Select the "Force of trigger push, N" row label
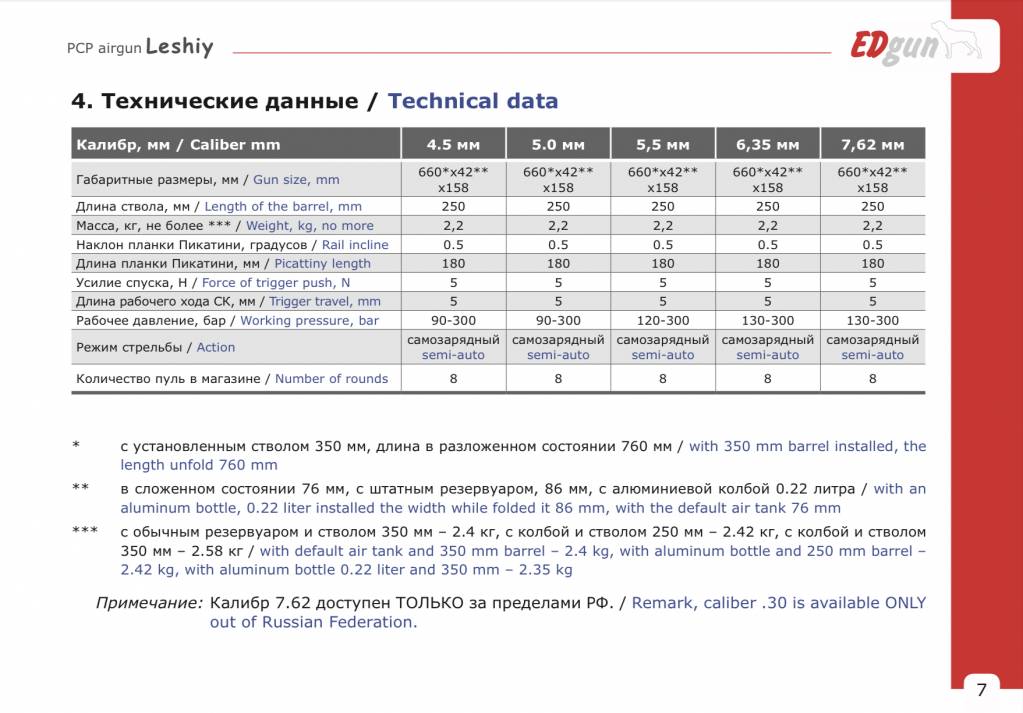1023x713 pixels. 276,282
